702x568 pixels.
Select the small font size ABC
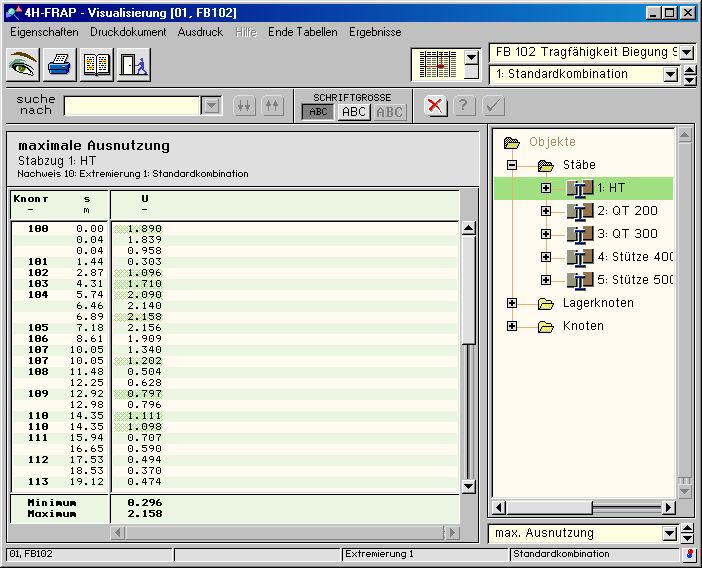click(x=318, y=112)
